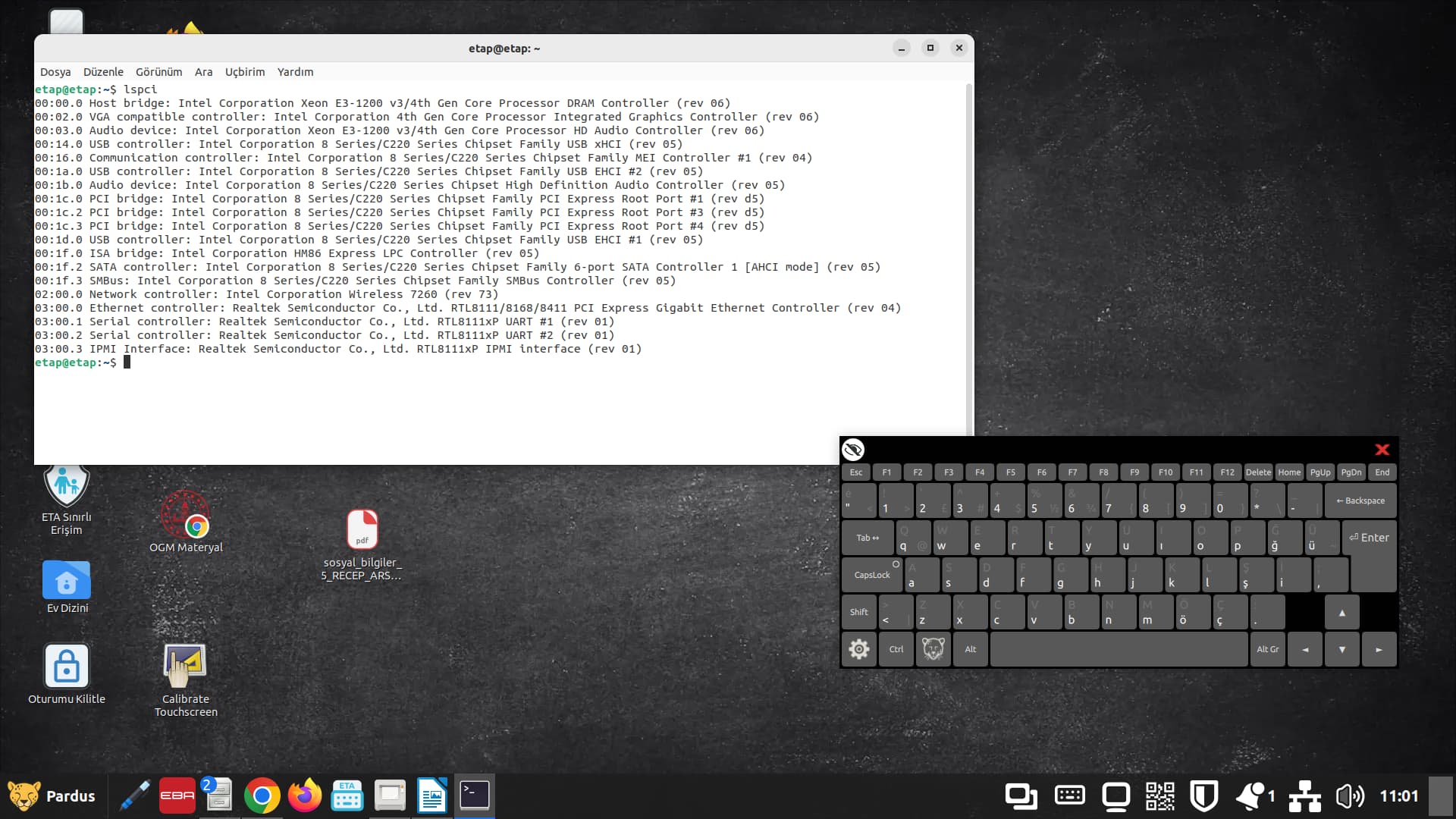This screenshot has width=1456, height=819.
Task: Open Google Chrome from the taskbar
Action: point(262,795)
